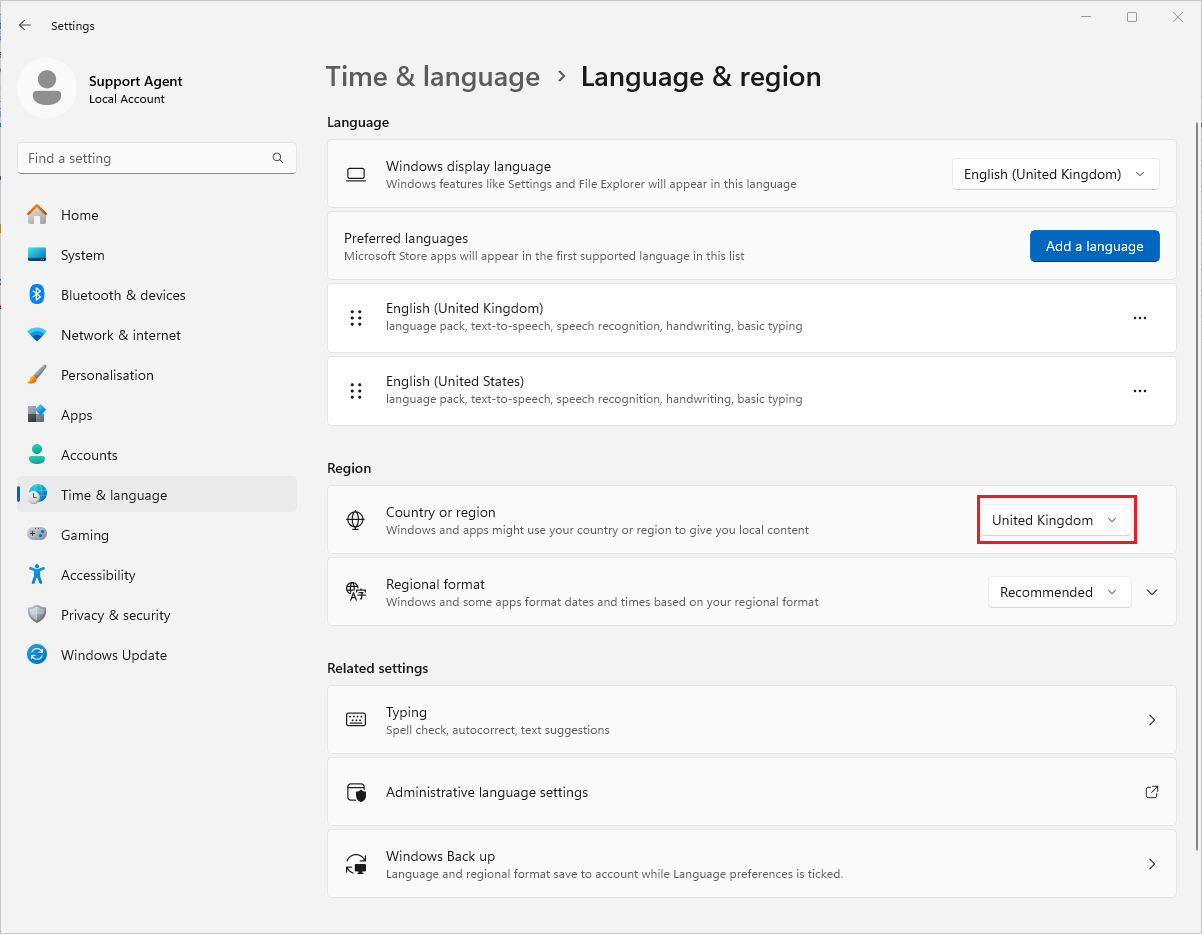This screenshot has width=1202, height=934.
Task: Open the Regional format Recommended dropdown
Action: (1059, 592)
